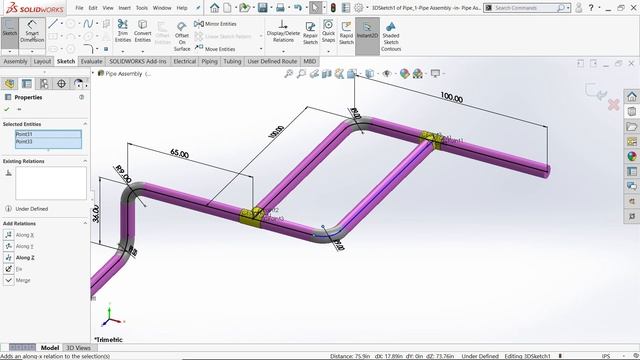640x360 pixels.
Task: Click the Undo icon
Action: (x=298, y=8)
